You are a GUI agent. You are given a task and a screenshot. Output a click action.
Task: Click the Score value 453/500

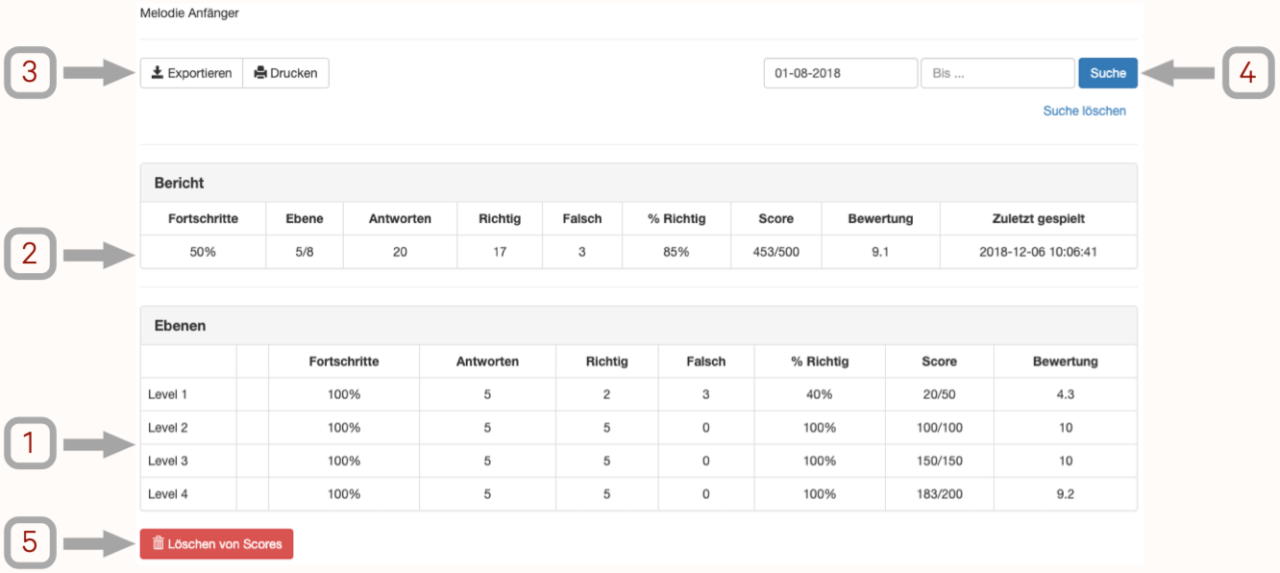[776, 252]
